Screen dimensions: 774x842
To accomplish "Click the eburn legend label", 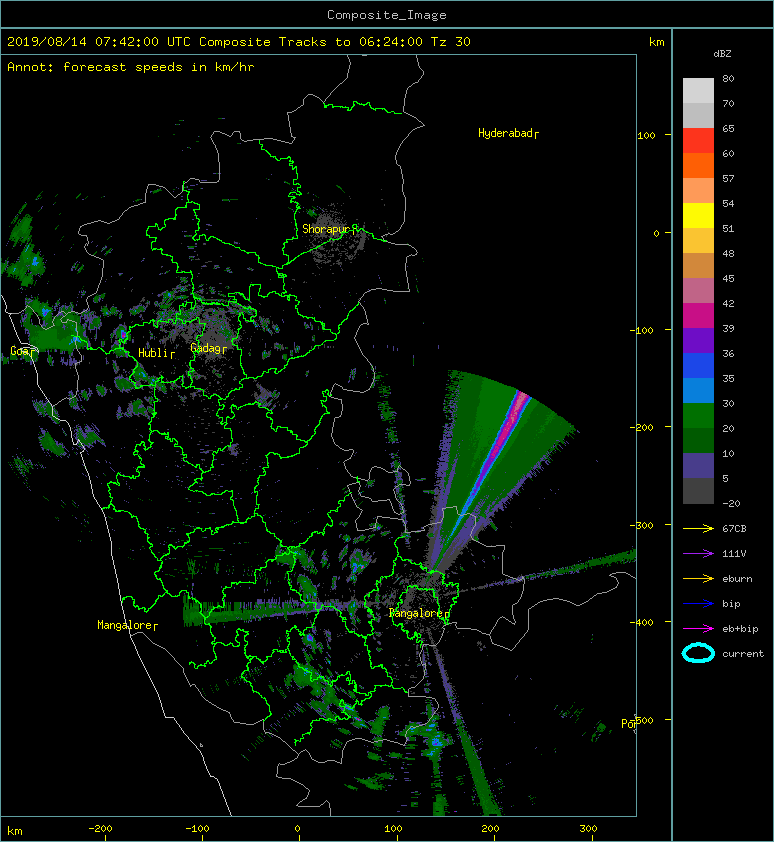I will click(737, 579).
